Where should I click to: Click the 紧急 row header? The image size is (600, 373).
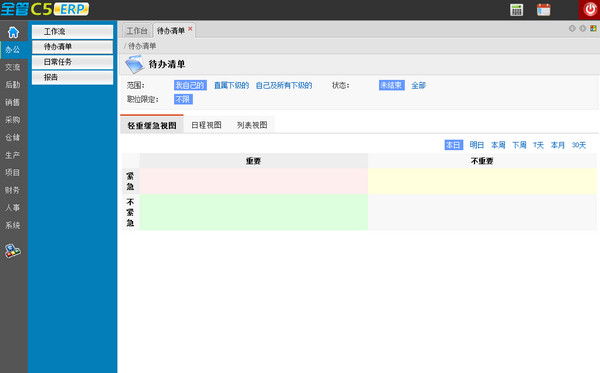point(130,181)
